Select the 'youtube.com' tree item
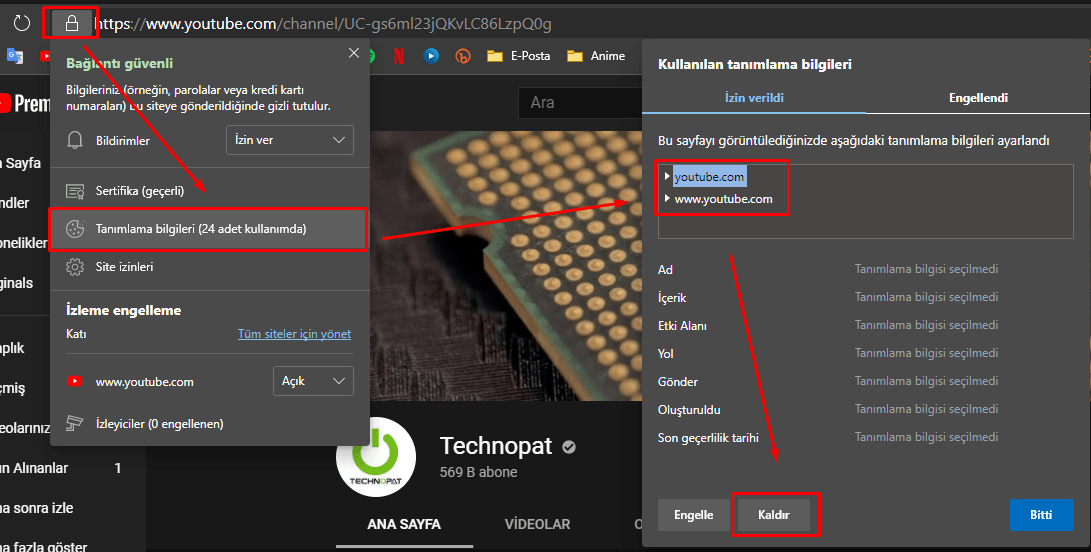The width and height of the screenshot is (1091, 552). click(x=709, y=177)
